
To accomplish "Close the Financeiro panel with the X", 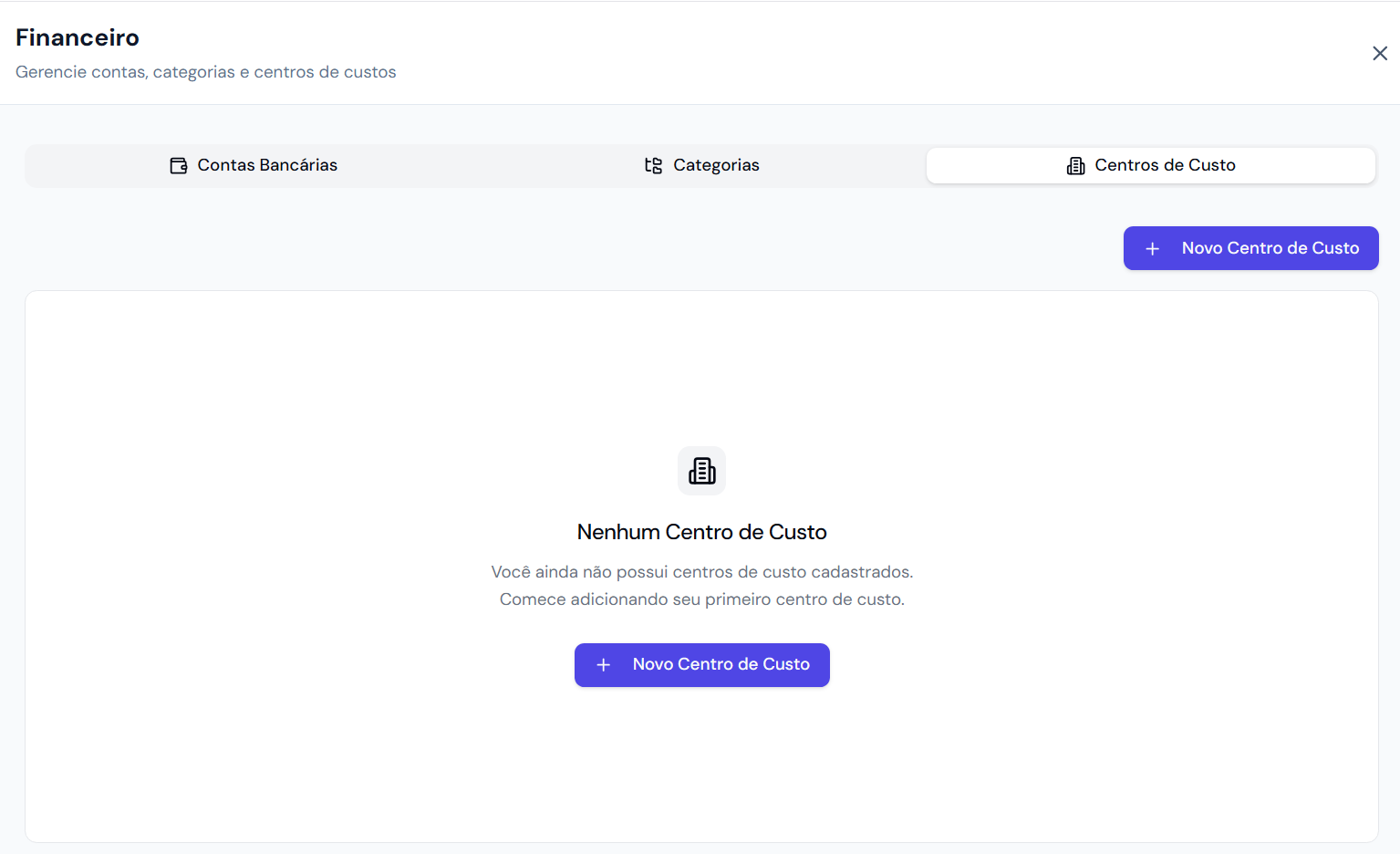I will point(1380,53).
